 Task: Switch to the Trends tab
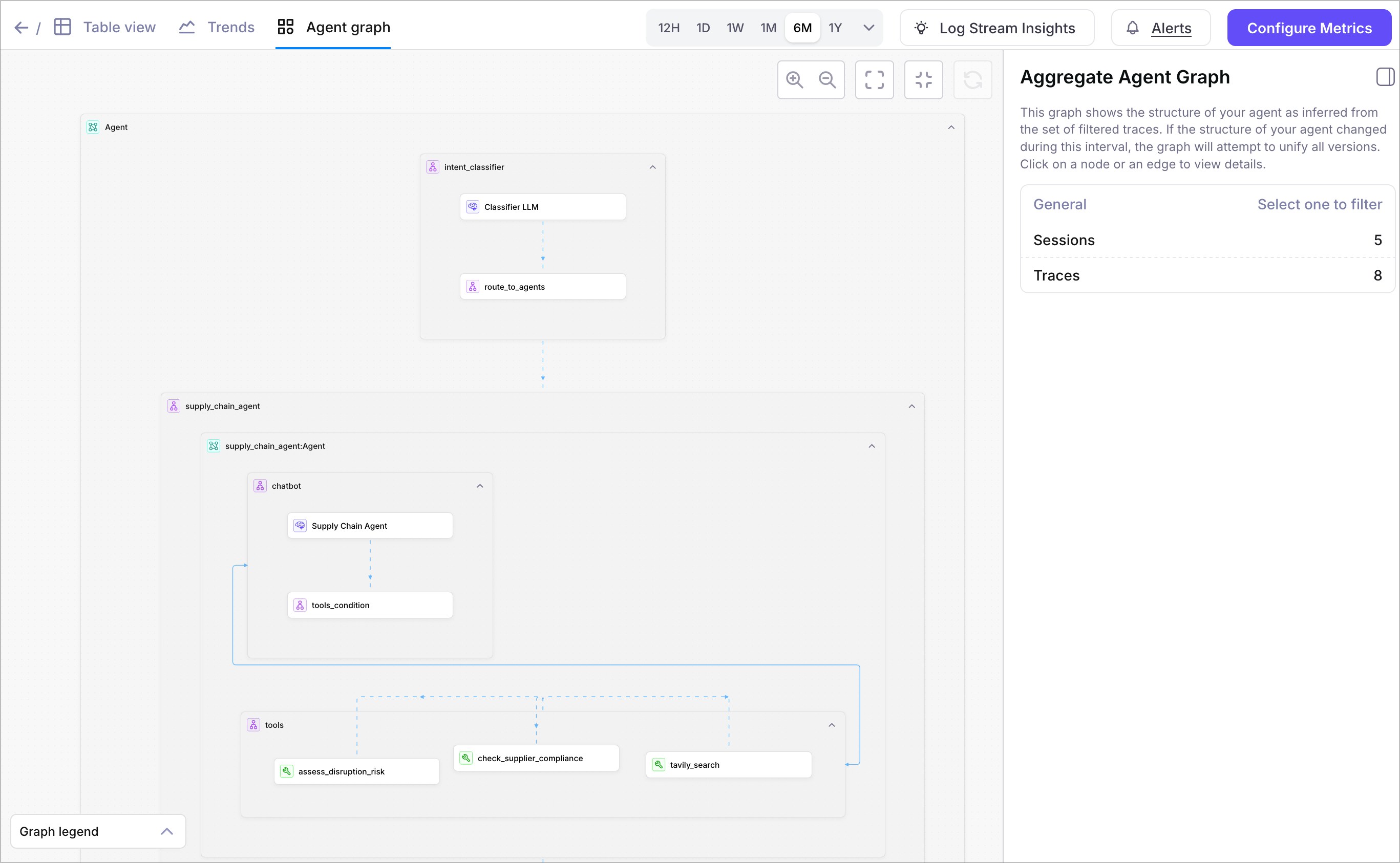pyautogui.click(x=217, y=27)
